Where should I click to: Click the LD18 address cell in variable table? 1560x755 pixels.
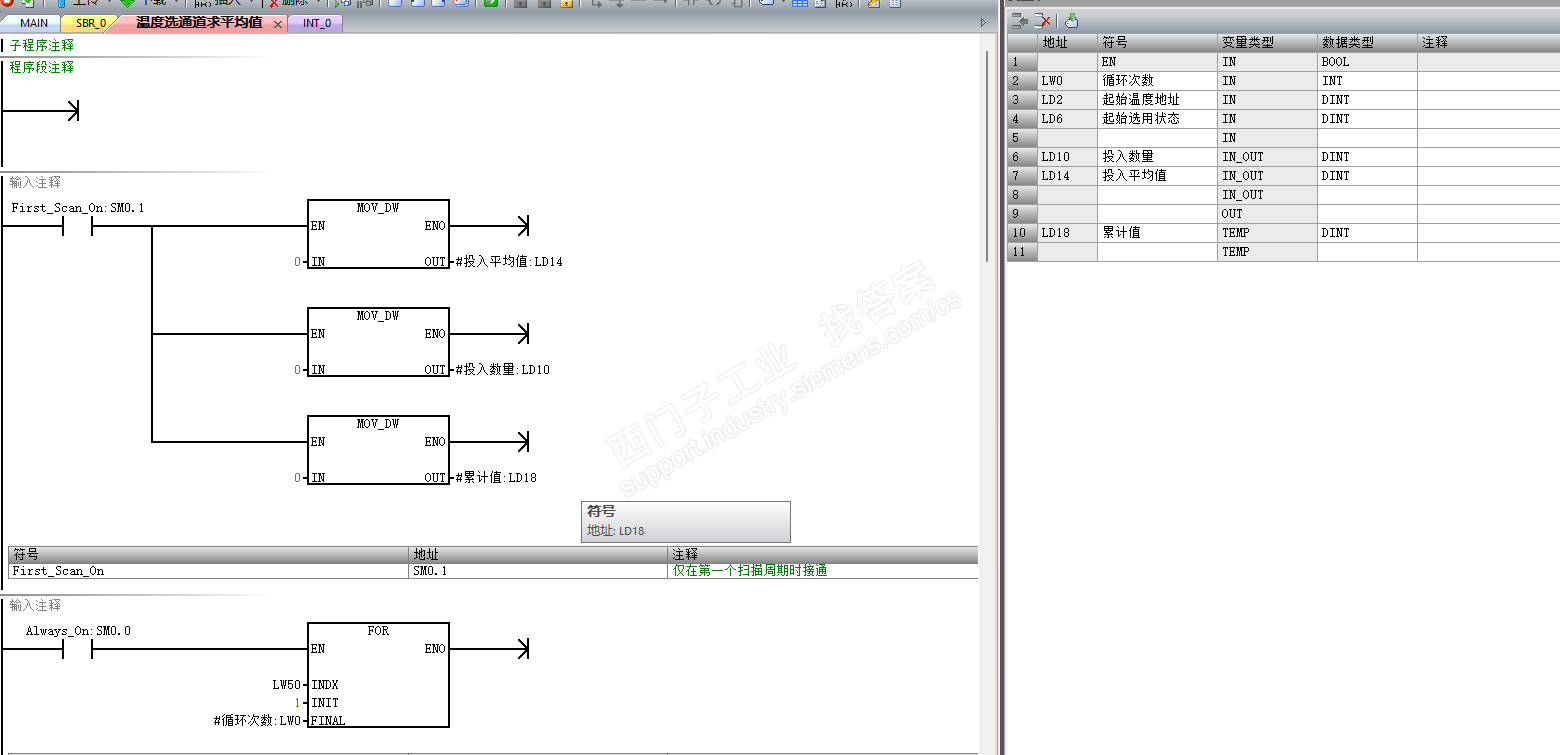[1067, 233]
